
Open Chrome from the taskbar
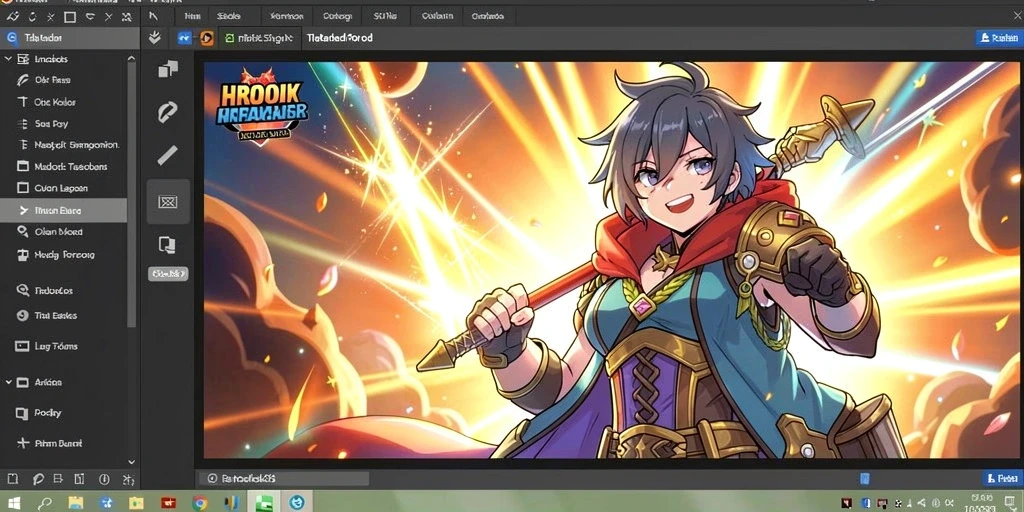click(200, 503)
